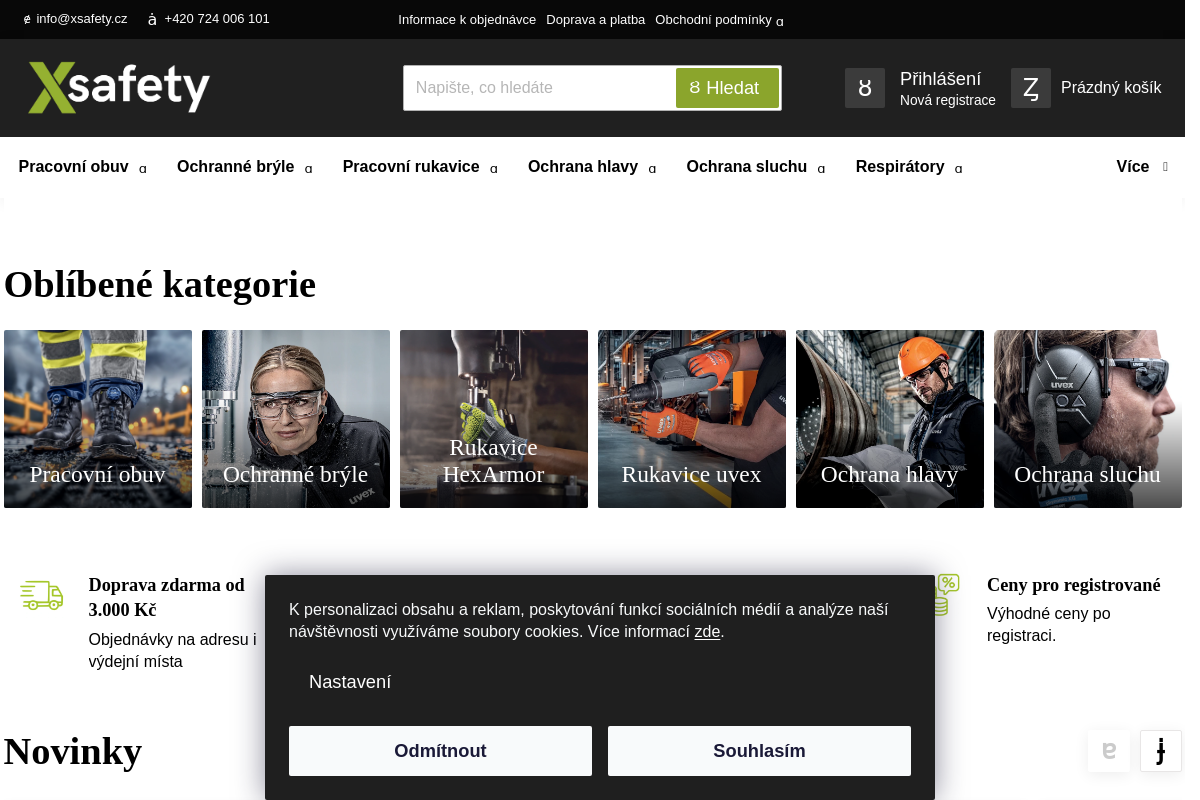Open Ochranné brýle menu item

click(236, 167)
